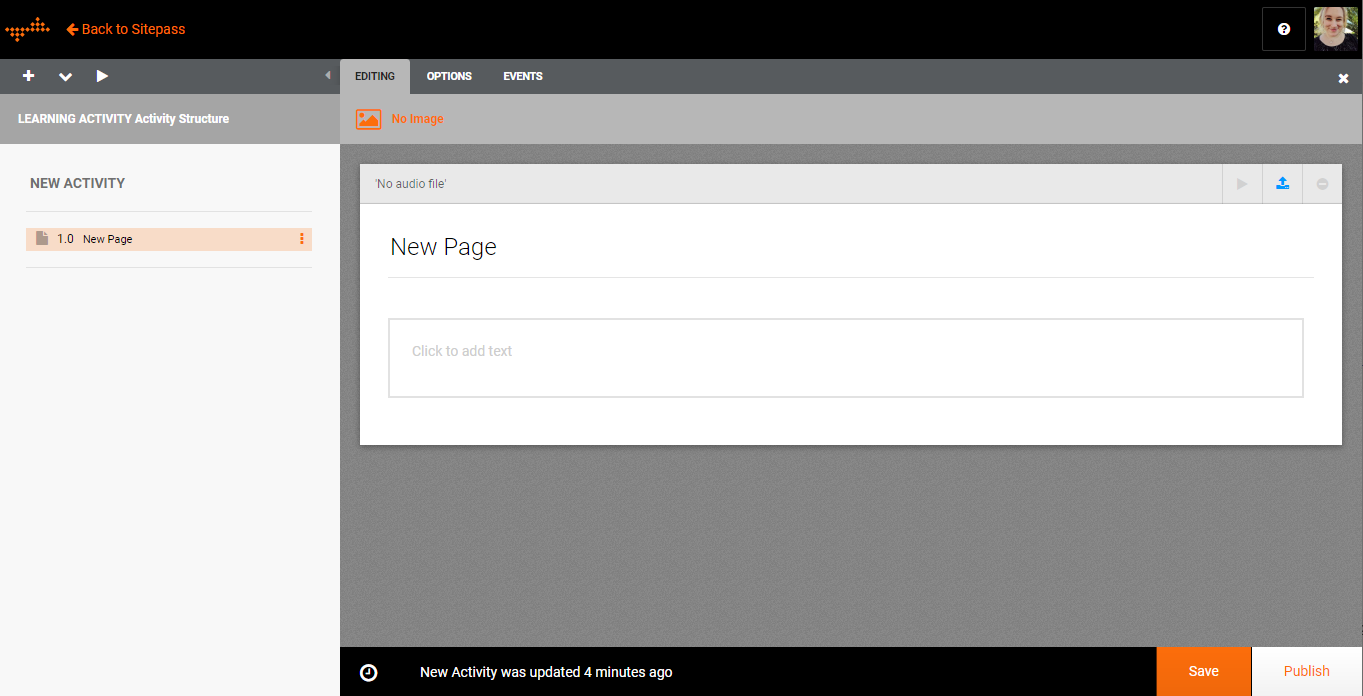Upload an audio file
This screenshot has width=1363, height=696.
(x=1283, y=184)
